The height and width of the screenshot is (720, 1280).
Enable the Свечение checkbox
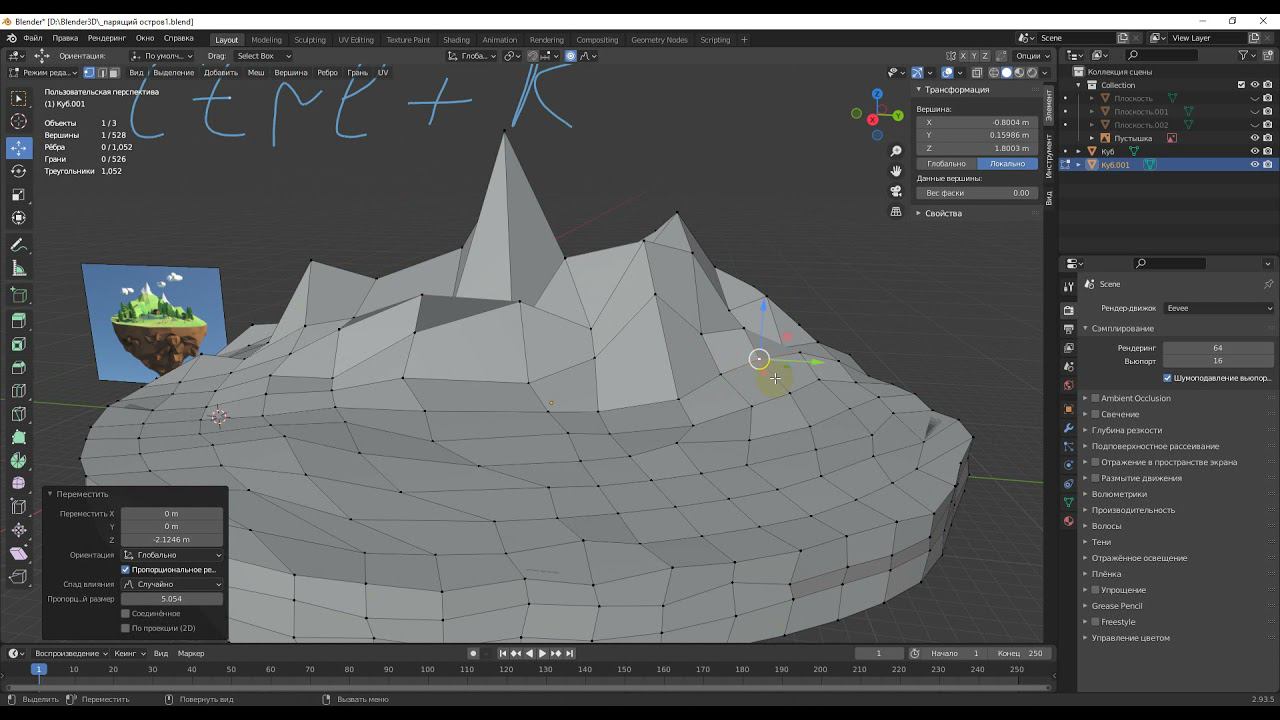(x=1096, y=414)
